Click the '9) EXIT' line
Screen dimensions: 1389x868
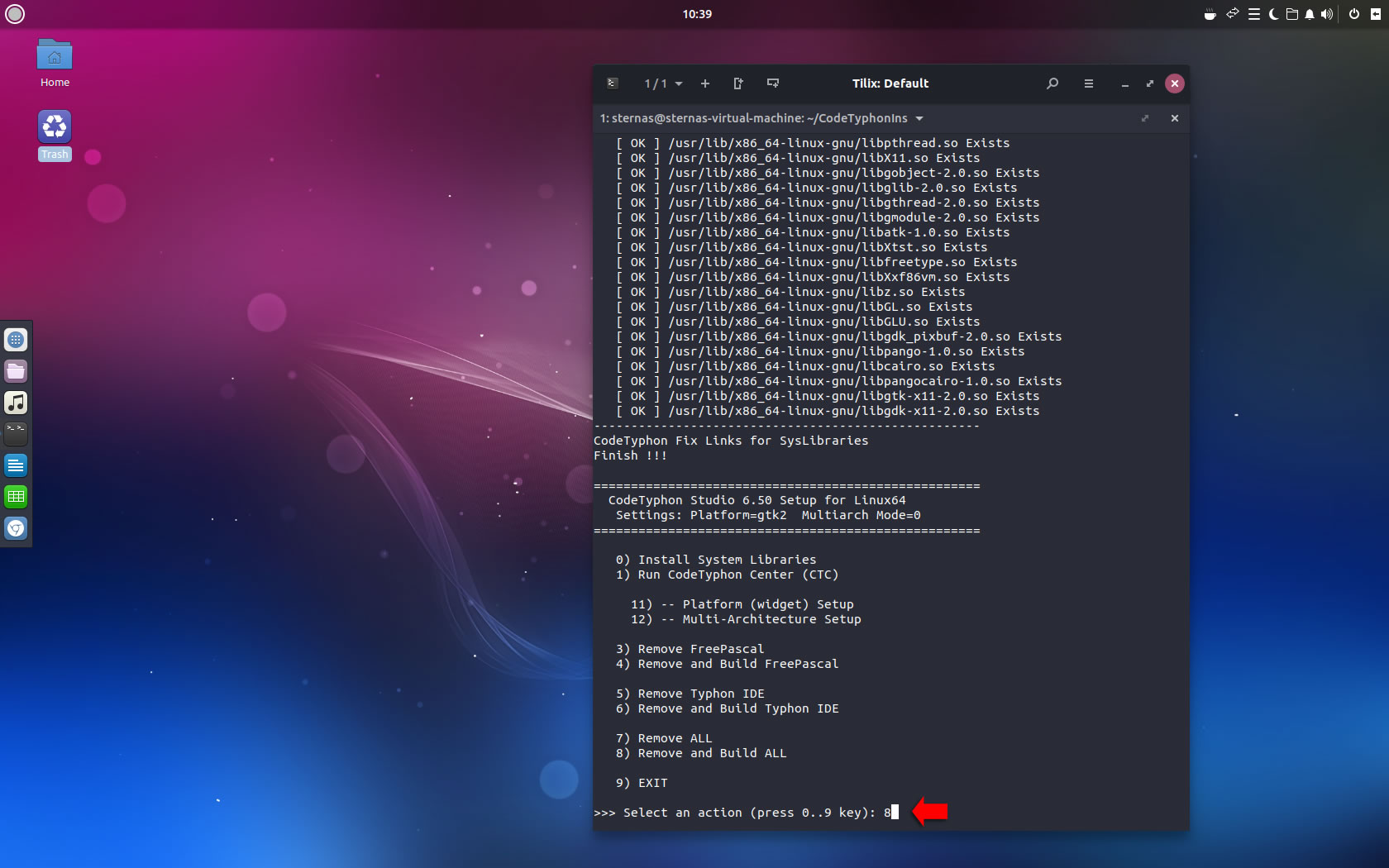(x=642, y=783)
